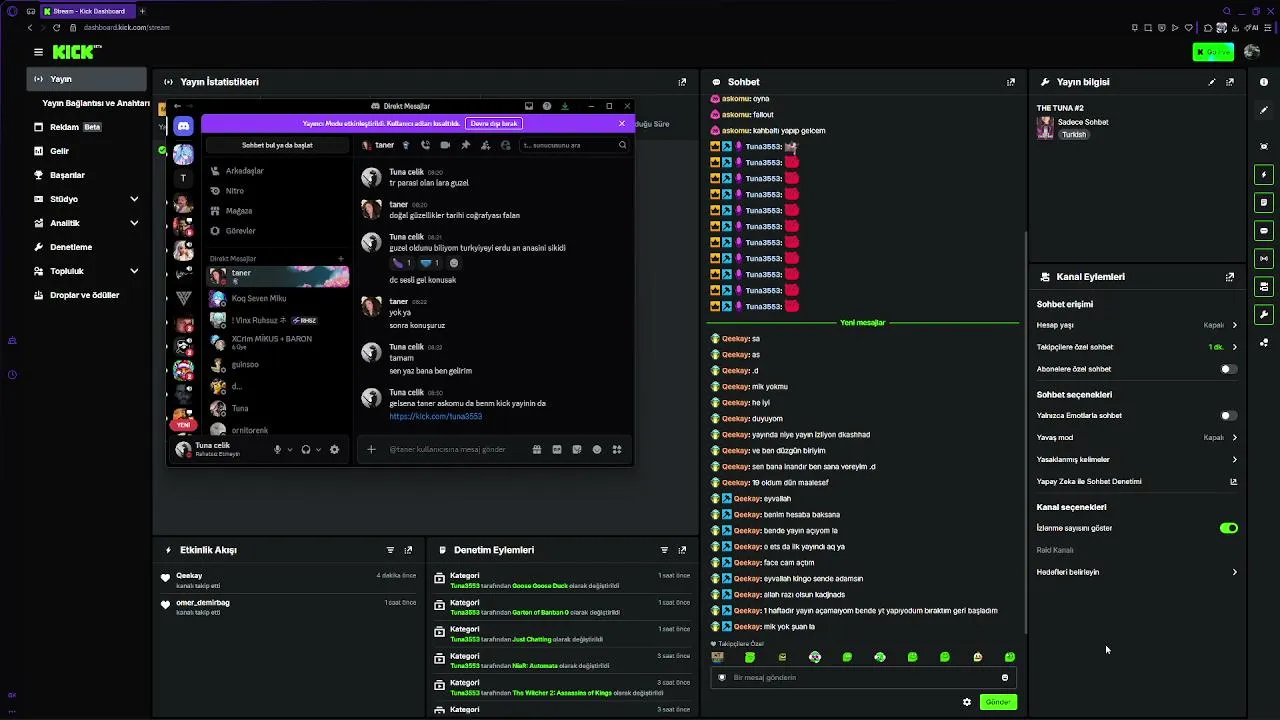Open Hesap yaşı options
This screenshot has height=720, width=1280.
1137,325
